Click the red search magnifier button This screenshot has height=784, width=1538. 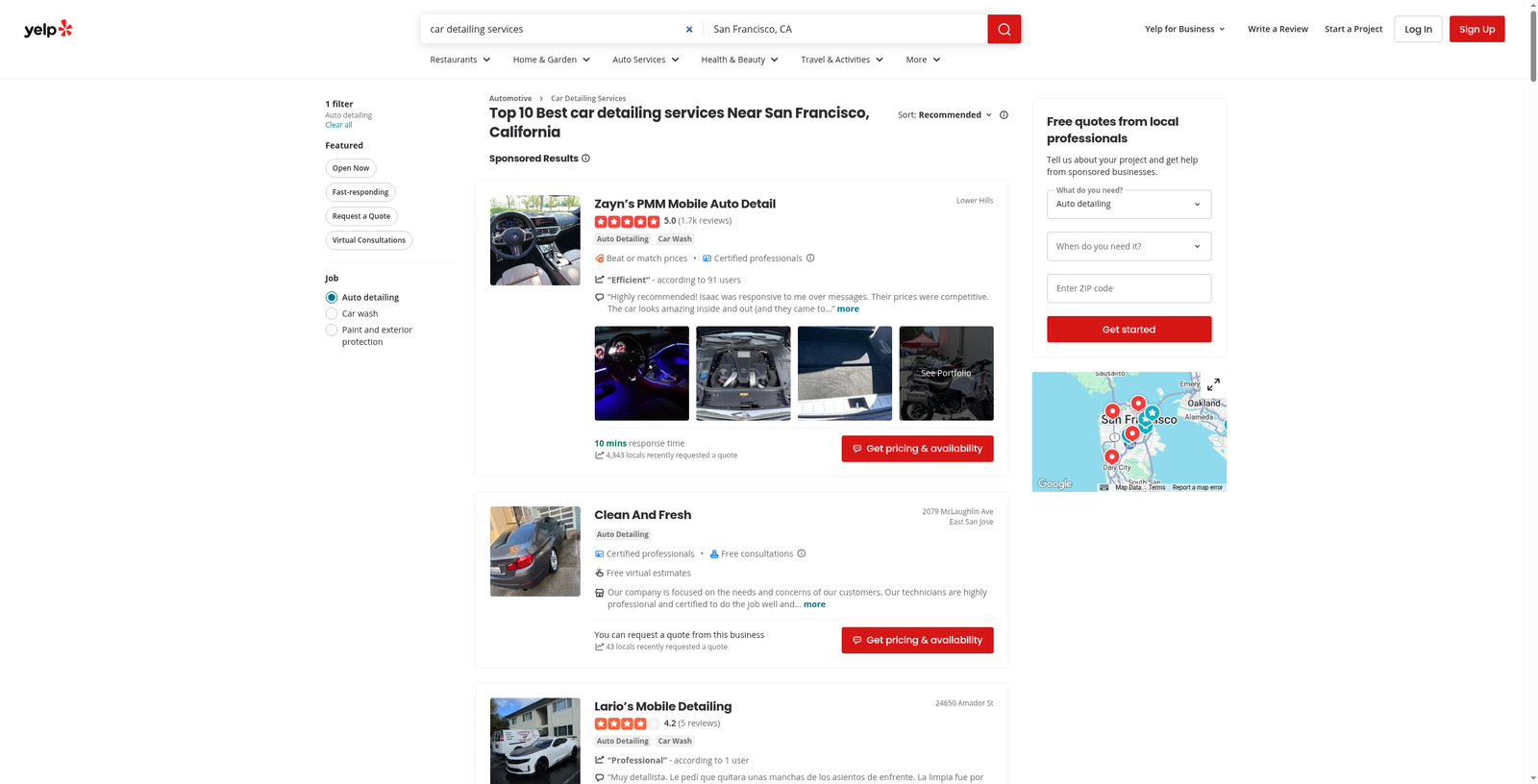tap(1004, 29)
